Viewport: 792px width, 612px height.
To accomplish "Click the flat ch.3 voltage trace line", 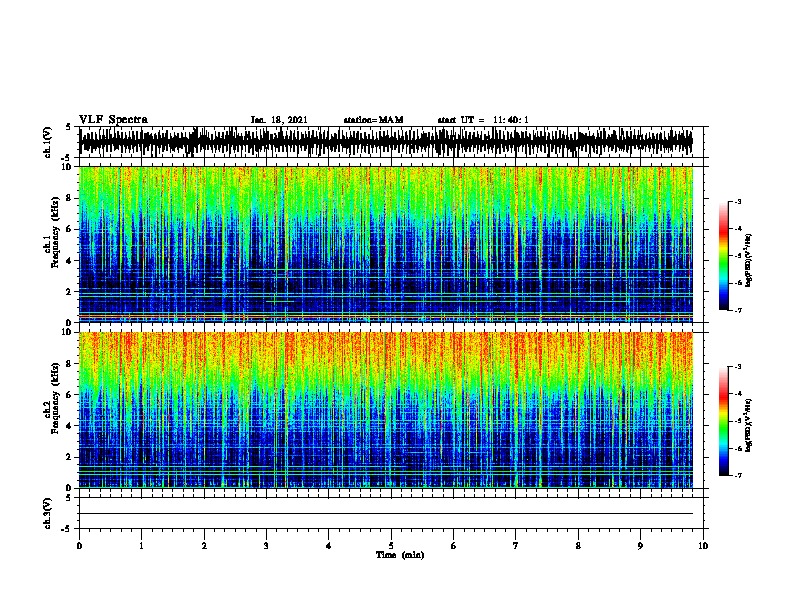I will coord(386,514).
